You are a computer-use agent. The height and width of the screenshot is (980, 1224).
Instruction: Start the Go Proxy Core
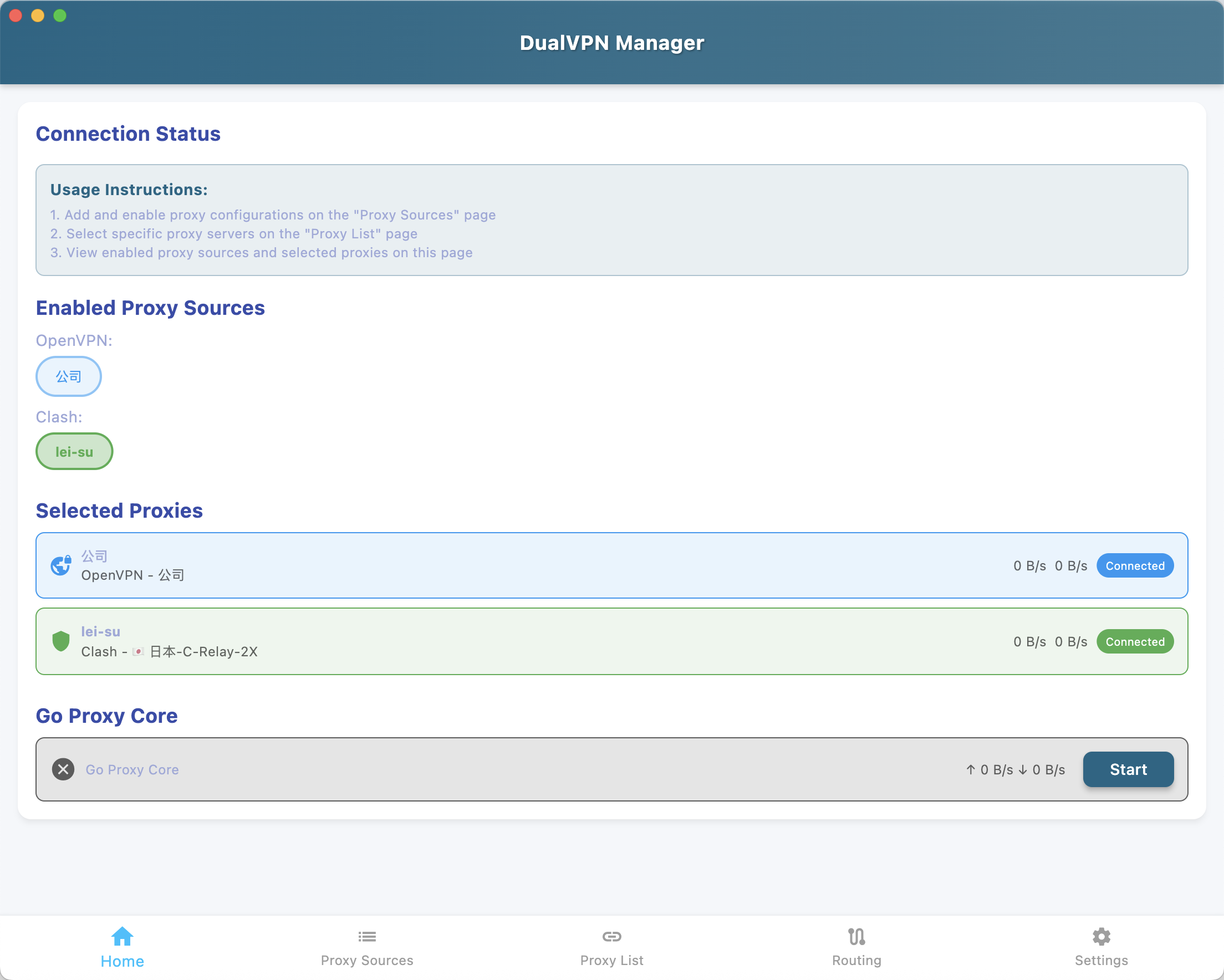pos(1128,769)
